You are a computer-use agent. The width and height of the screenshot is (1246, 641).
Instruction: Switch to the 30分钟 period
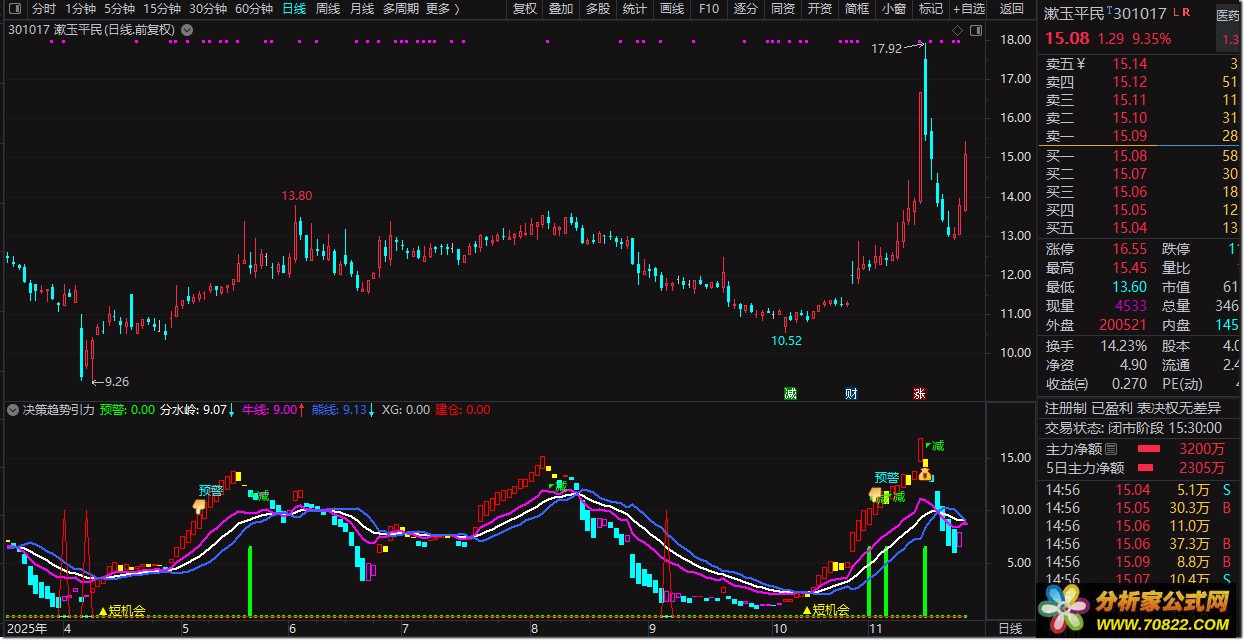(x=208, y=8)
